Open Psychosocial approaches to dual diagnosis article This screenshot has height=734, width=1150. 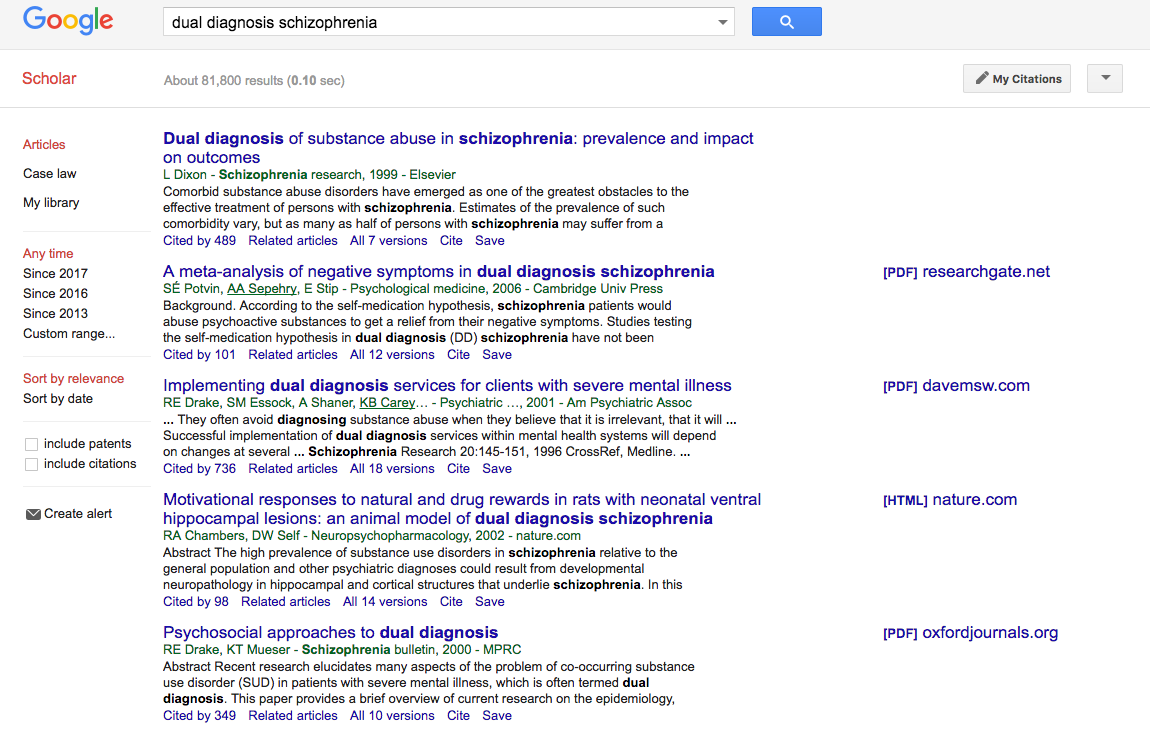[330, 632]
